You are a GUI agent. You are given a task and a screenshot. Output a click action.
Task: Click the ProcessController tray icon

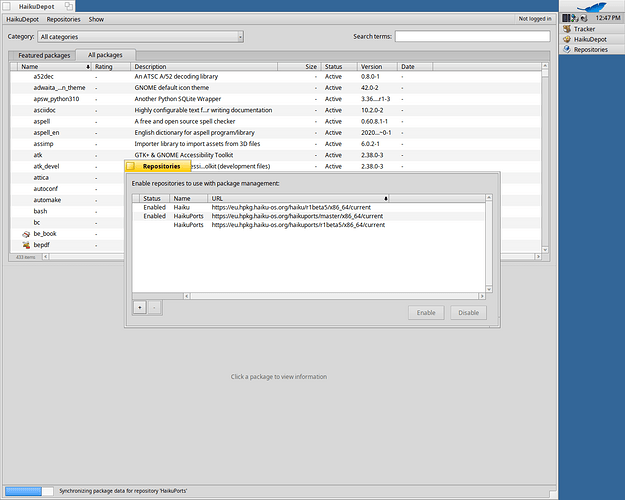566,18
